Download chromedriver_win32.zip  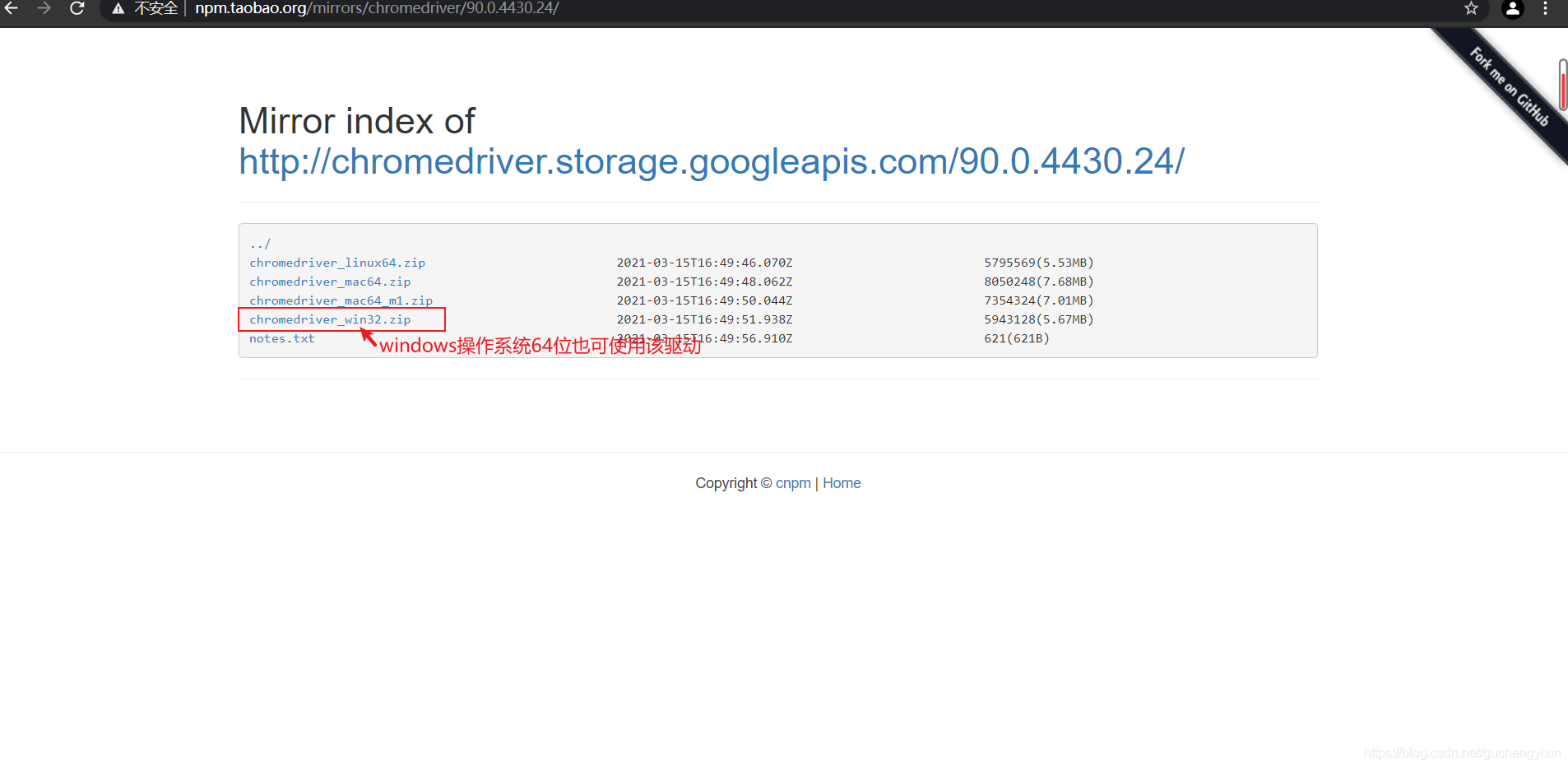[330, 319]
